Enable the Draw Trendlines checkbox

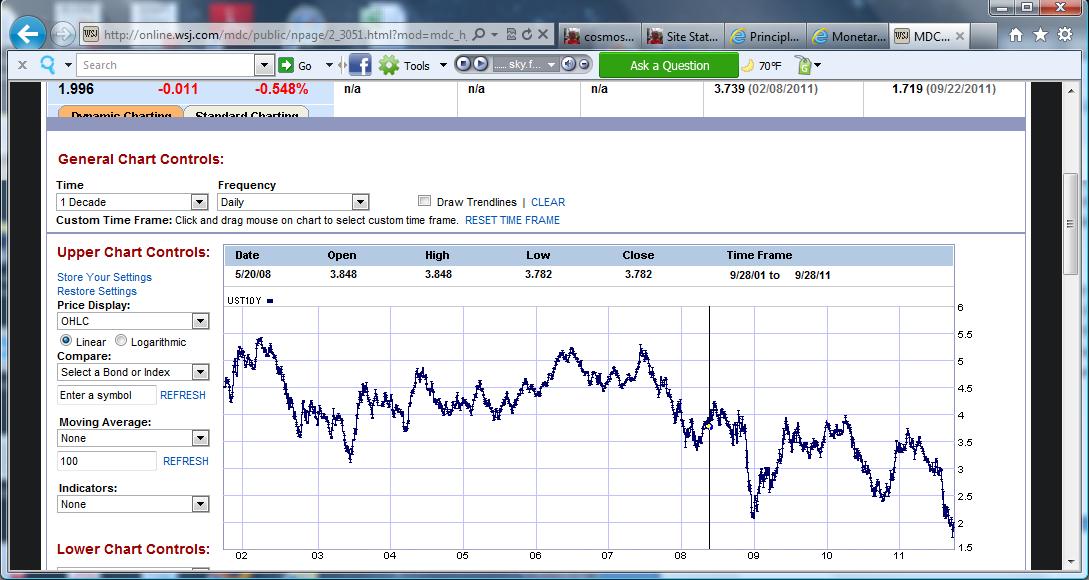[425, 201]
